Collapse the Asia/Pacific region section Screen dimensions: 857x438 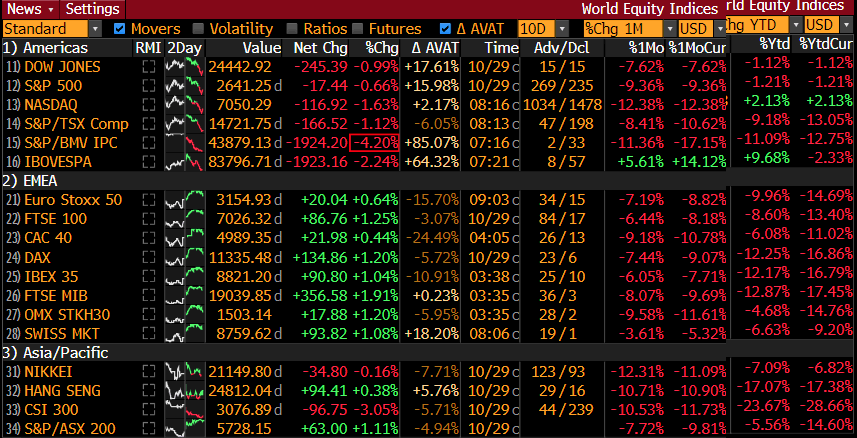[56, 353]
